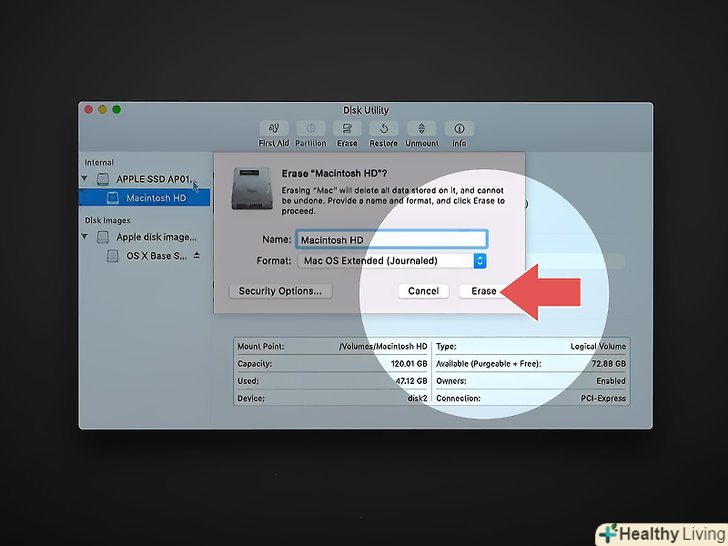Click the Erase toolbar icon
Image resolution: width=728 pixels, height=546 pixels.
(347, 129)
